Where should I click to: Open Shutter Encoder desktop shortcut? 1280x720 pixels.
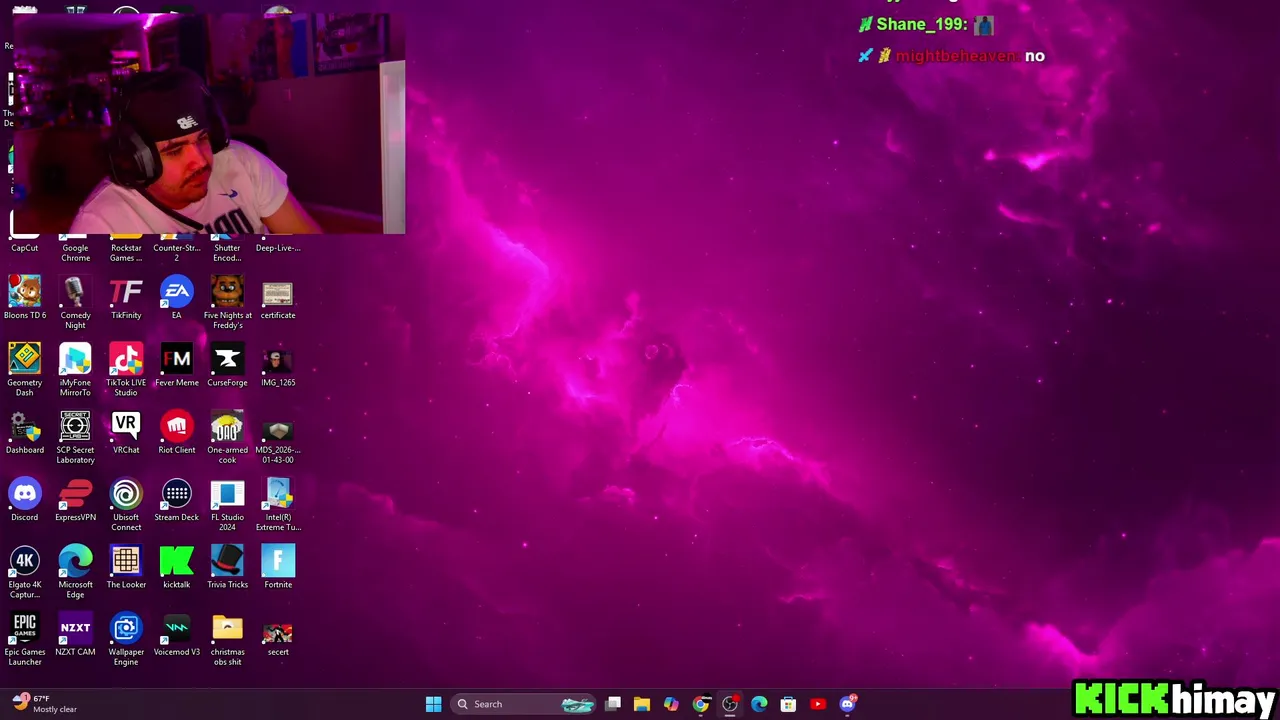pos(227,250)
